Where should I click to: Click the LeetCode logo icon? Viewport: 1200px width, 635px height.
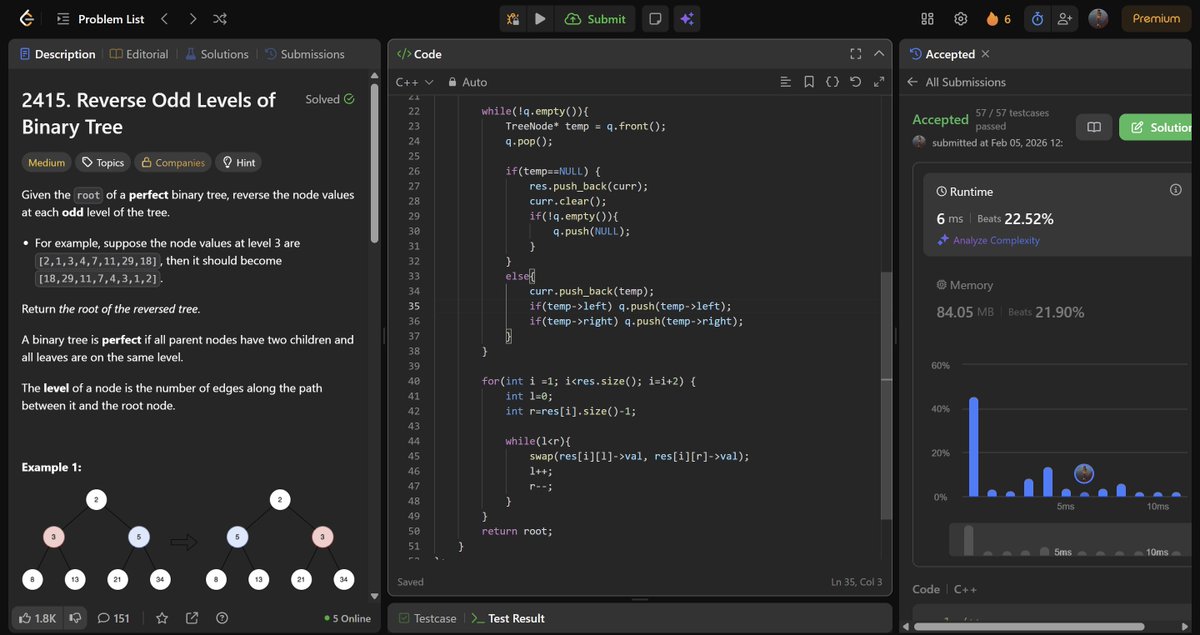coord(25,18)
